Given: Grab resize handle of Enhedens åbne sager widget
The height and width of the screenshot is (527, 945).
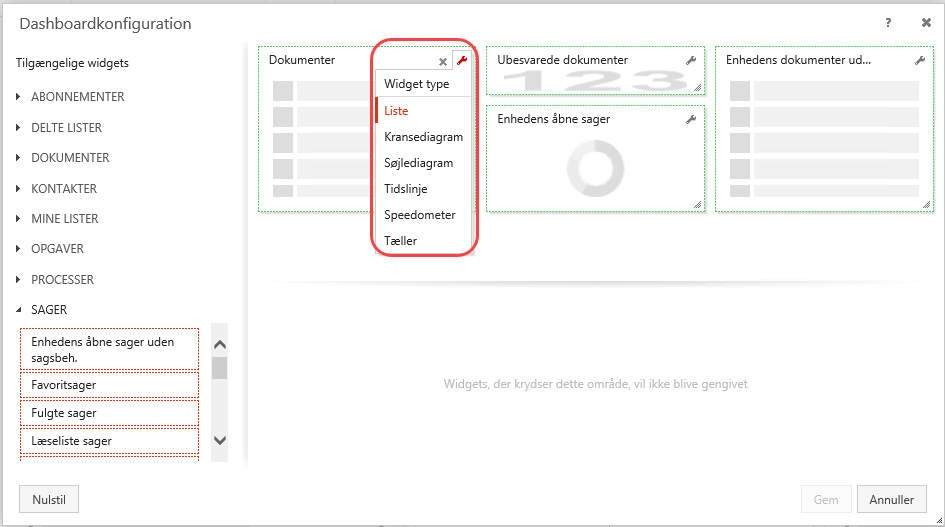Looking at the screenshot, I should [698, 205].
